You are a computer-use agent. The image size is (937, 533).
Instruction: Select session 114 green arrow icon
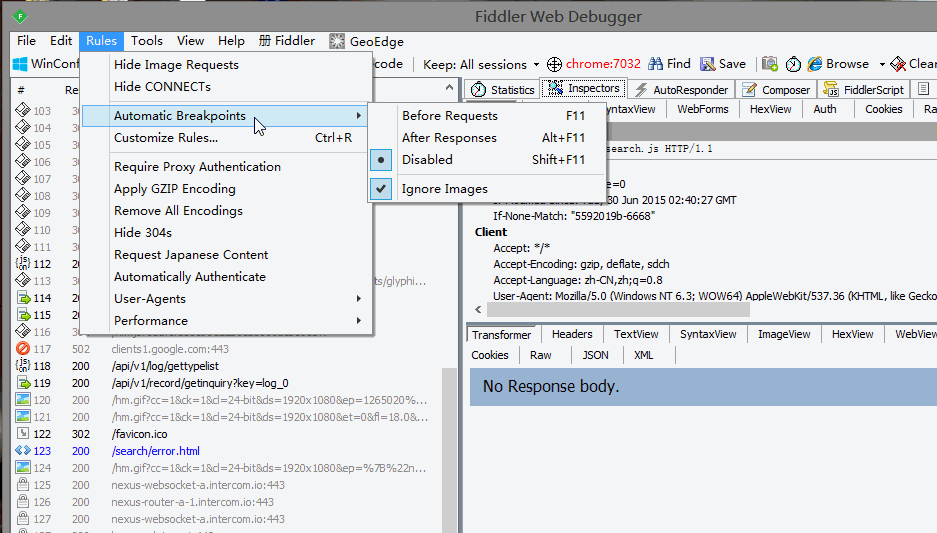pos(23,298)
